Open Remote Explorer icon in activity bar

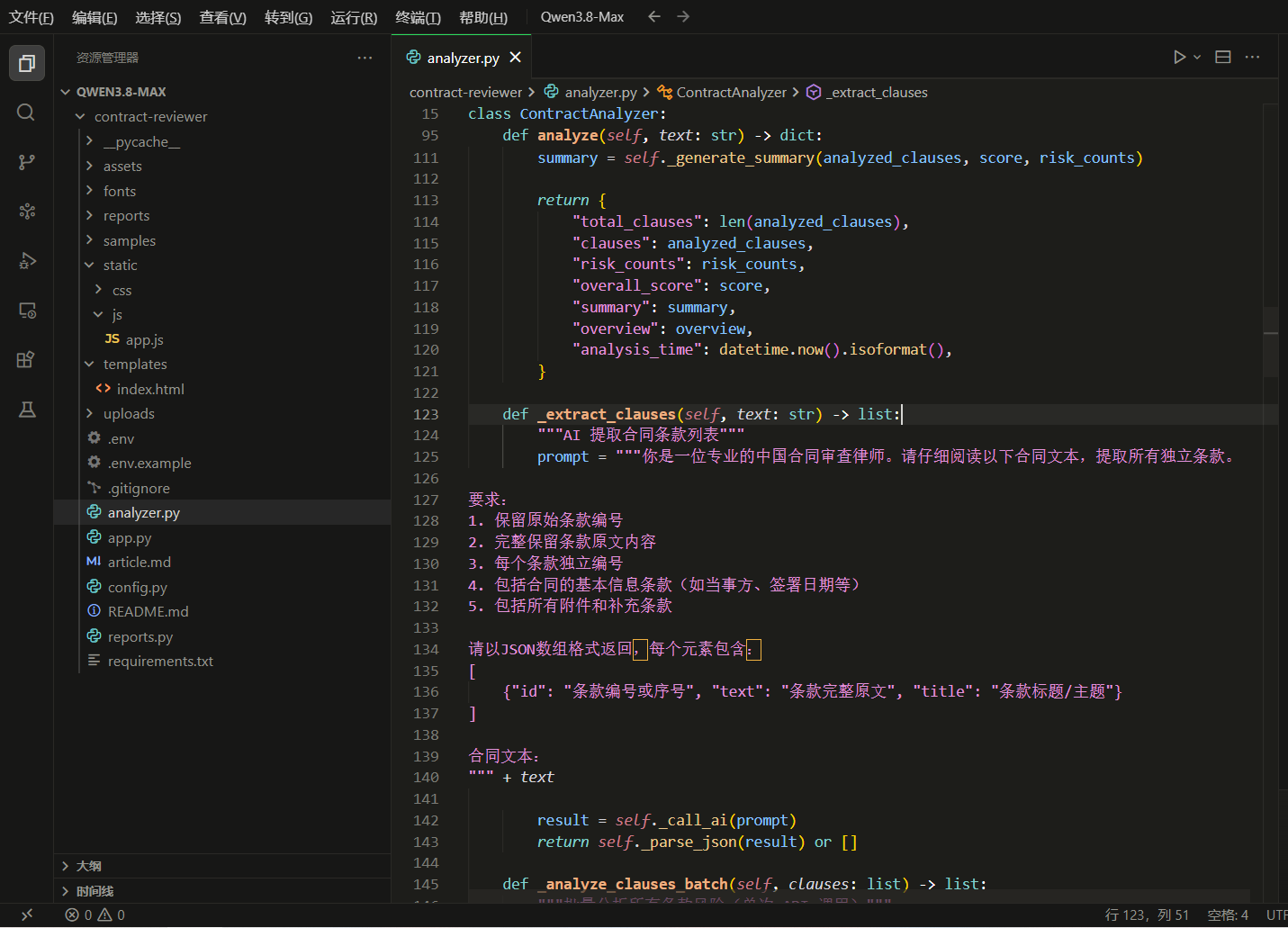[x=26, y=311]
